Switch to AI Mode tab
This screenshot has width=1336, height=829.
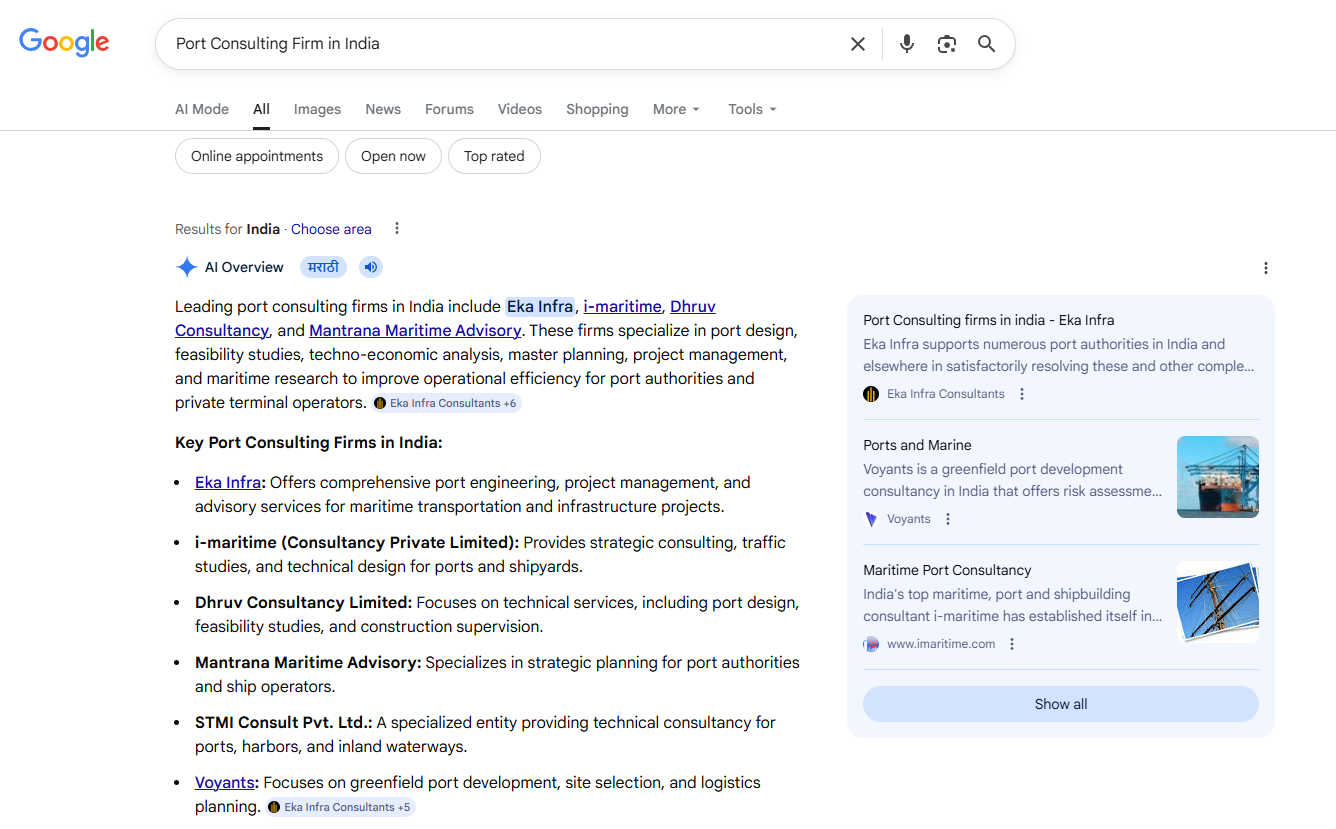click(x=202, y=109)
